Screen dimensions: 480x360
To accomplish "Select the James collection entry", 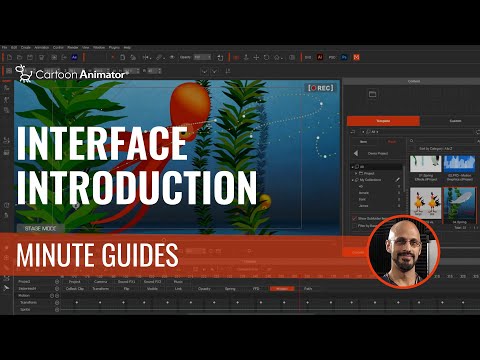I will (363, 206).
